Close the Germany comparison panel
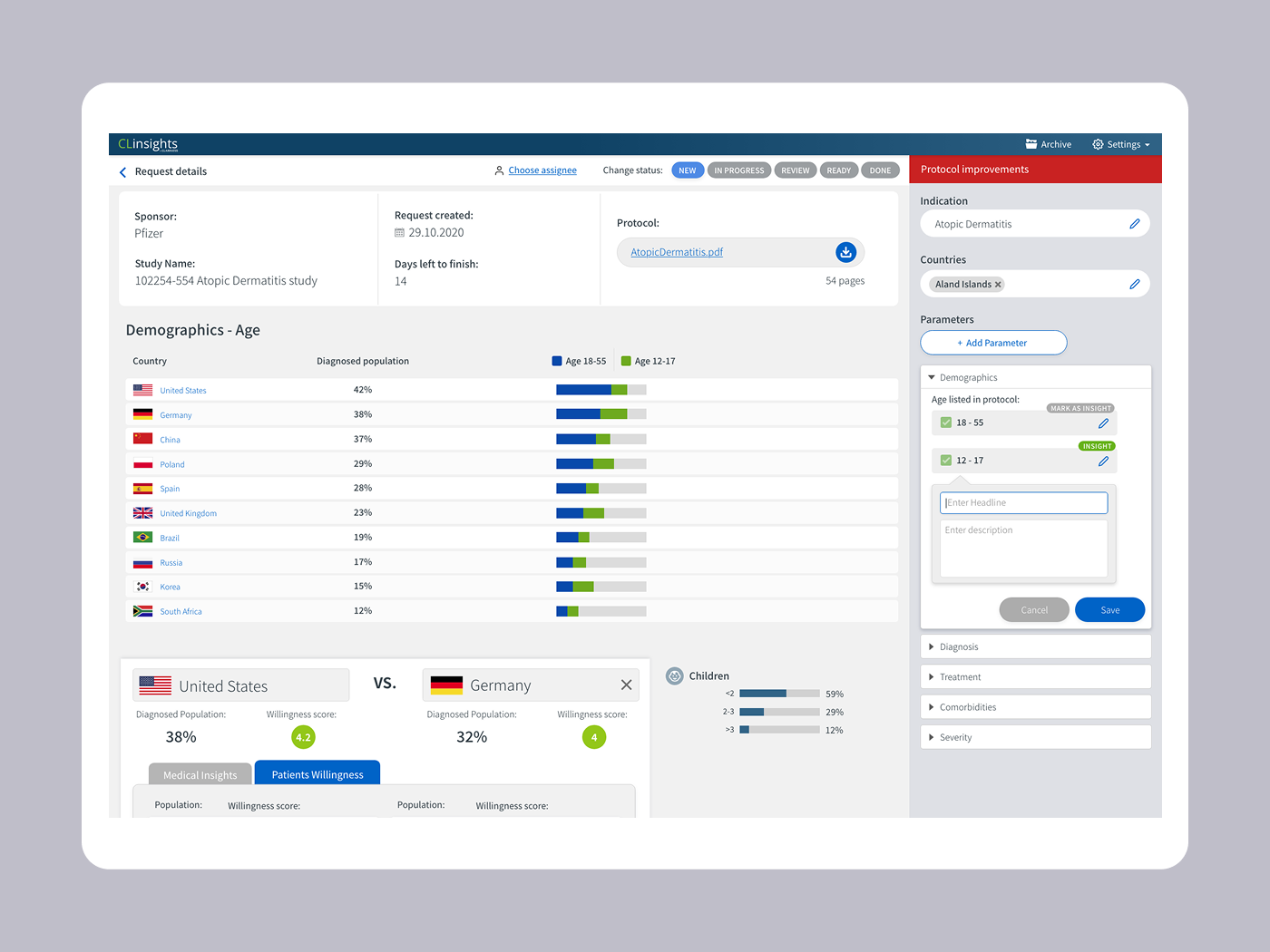This screenshot has height=952, width=1270. coord(626,685)
